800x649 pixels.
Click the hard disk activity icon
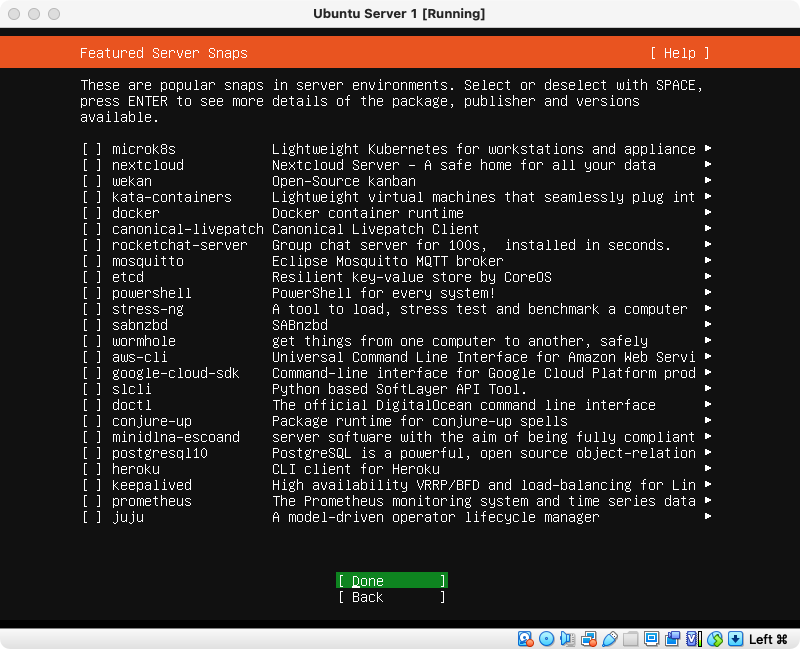coord(526,638)
